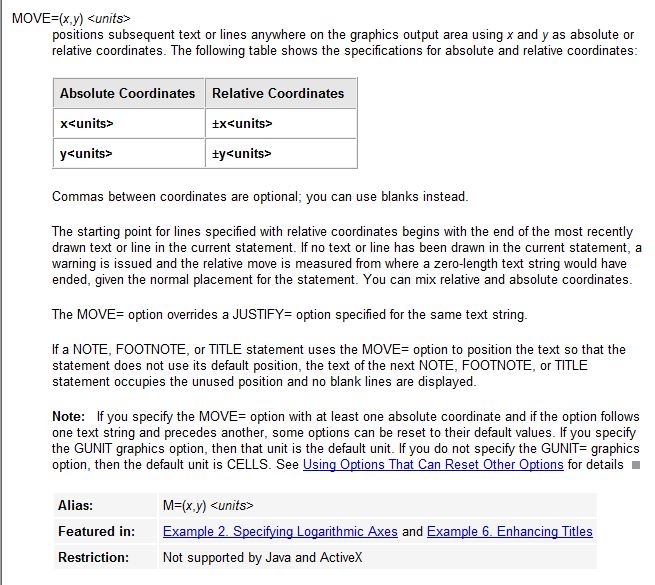
Task: Click the paragraph starting 'If a NOTE, FOOTNOTE'
Action: [x=338, y=365]
